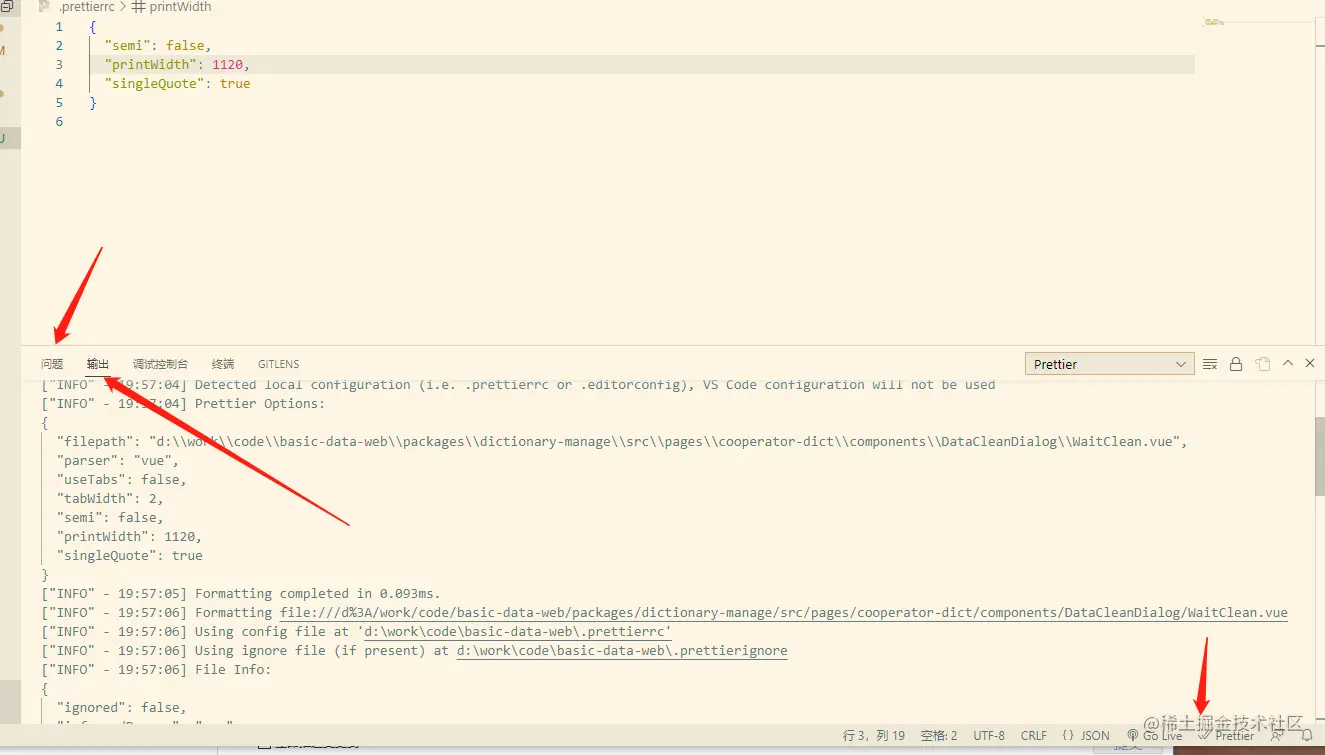Place cursor on the 1120 value in editor

point(228,64)
